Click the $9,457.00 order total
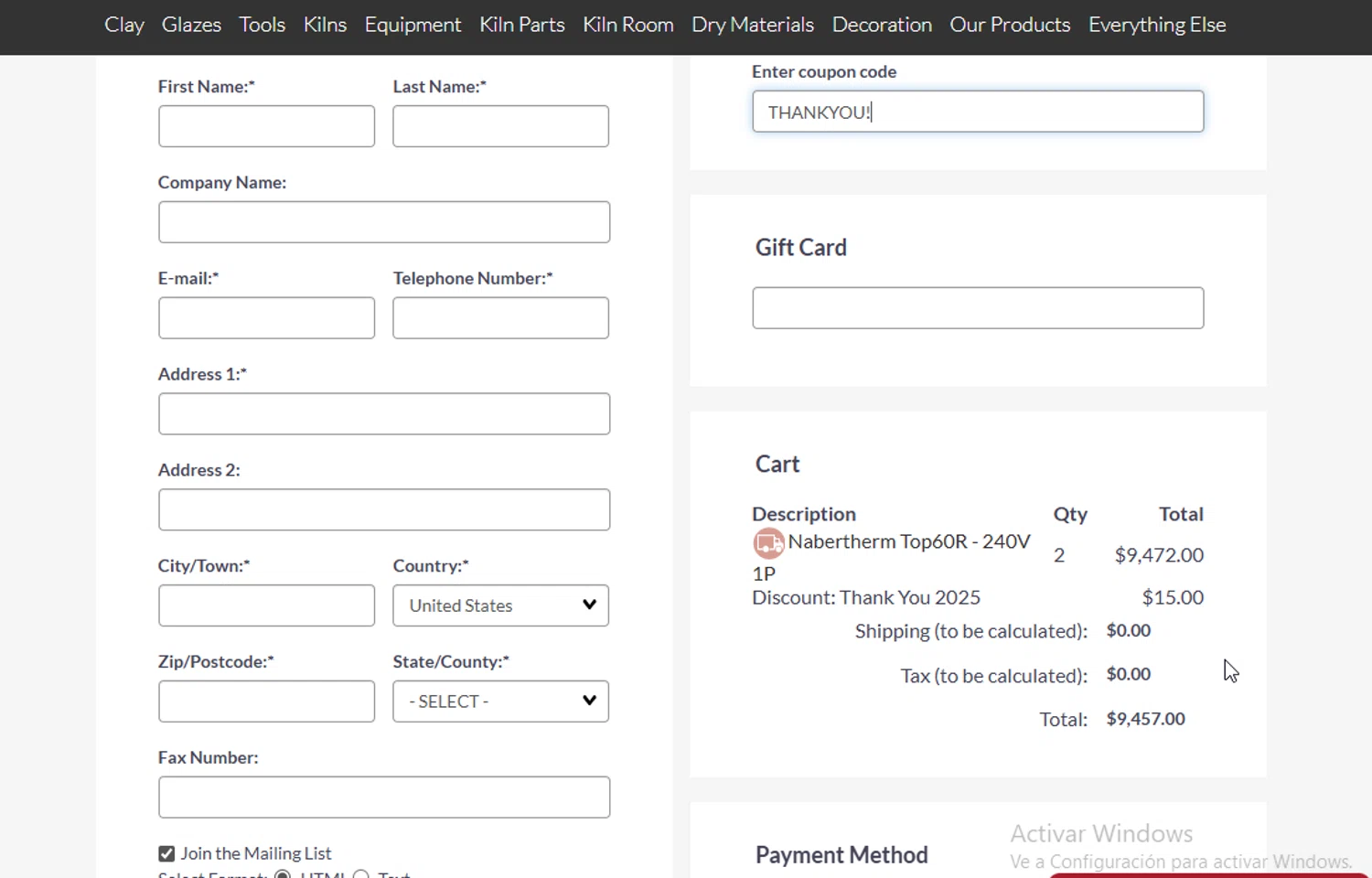 pyautogui.click(x=1145, y=719)
